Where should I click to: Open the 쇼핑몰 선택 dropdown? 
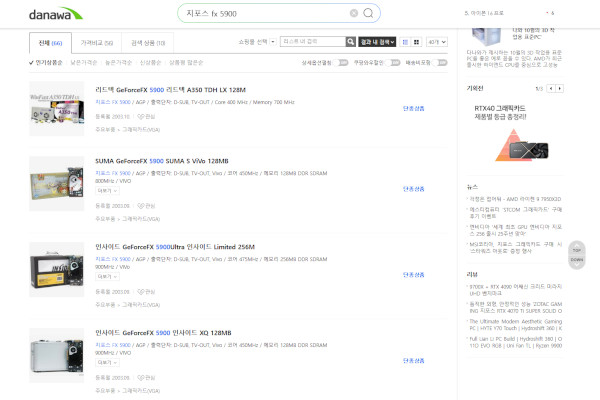(x=257, y=42)
